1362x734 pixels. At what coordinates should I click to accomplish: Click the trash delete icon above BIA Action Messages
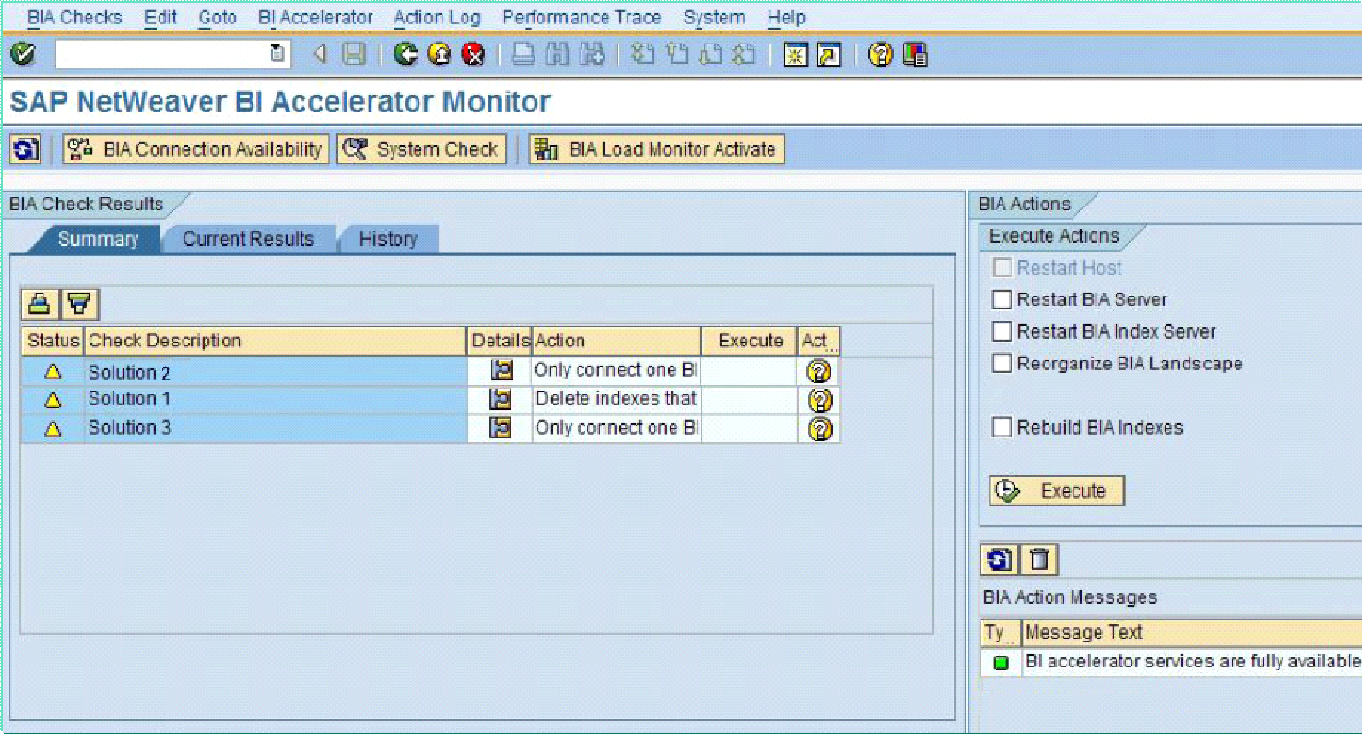pyautogui.click(x=1040, y=560)
